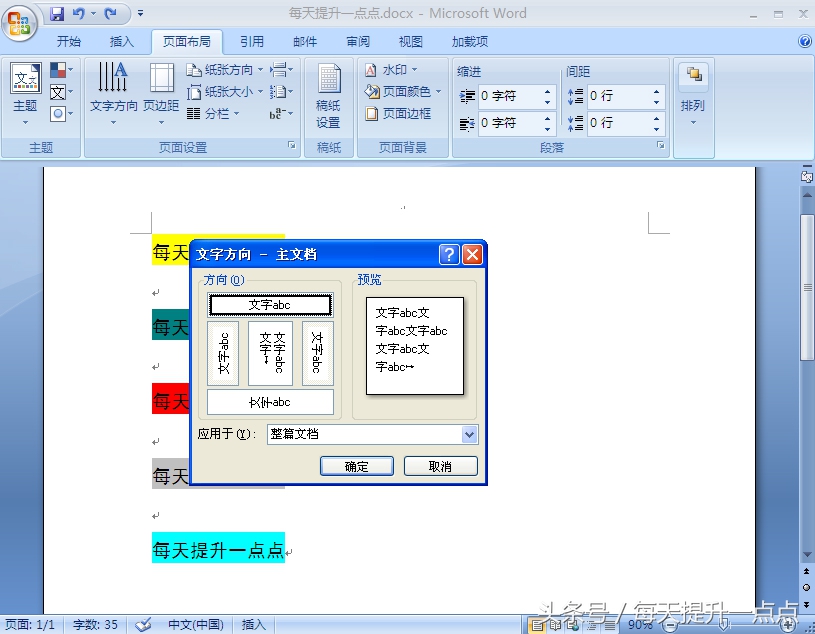Open theme colors dropdown
815x634 pixels.
61,70
